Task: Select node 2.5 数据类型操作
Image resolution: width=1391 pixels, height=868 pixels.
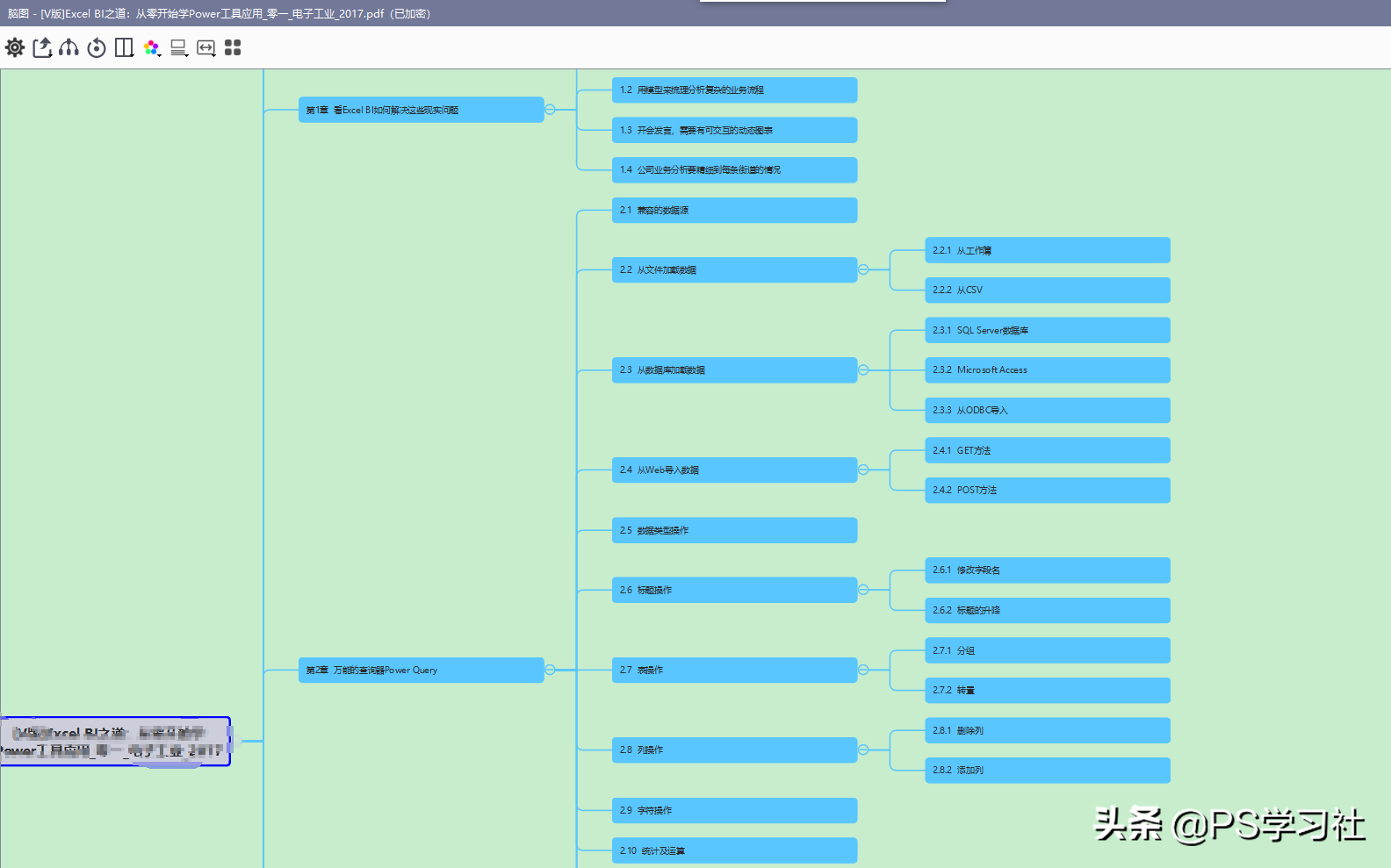Action: tap(735, 530)
